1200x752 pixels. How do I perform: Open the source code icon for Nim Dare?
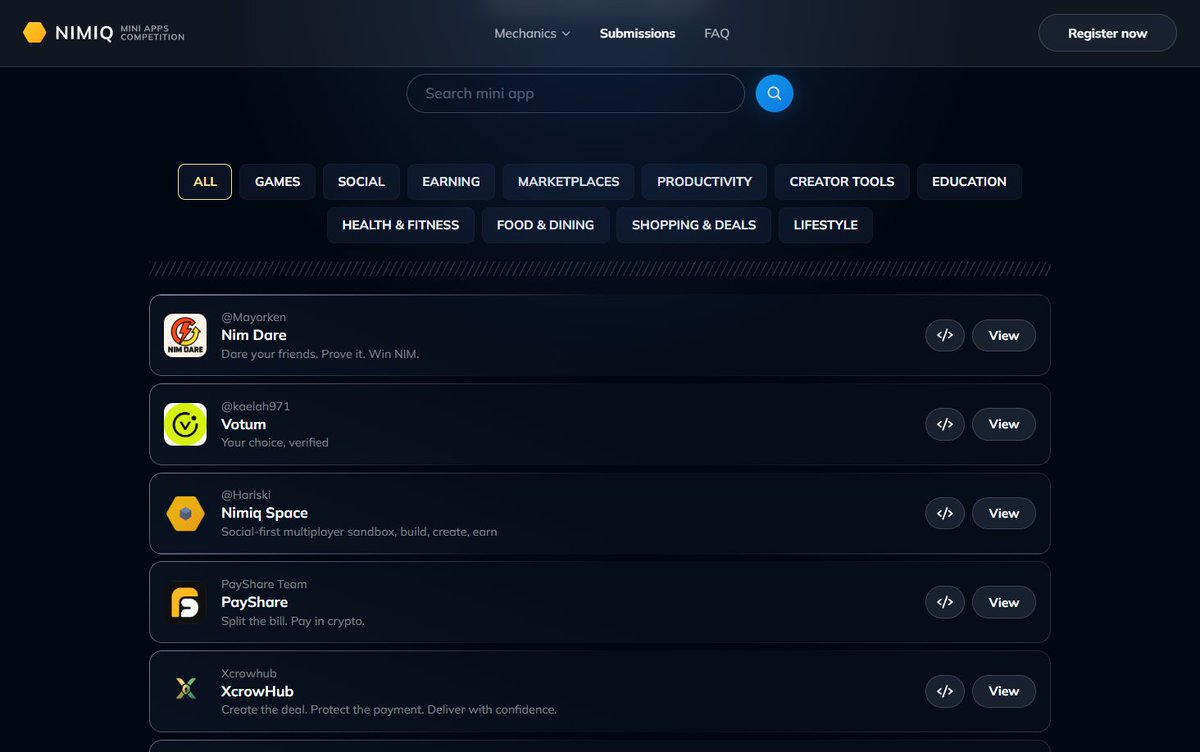[x=945, y=335]
